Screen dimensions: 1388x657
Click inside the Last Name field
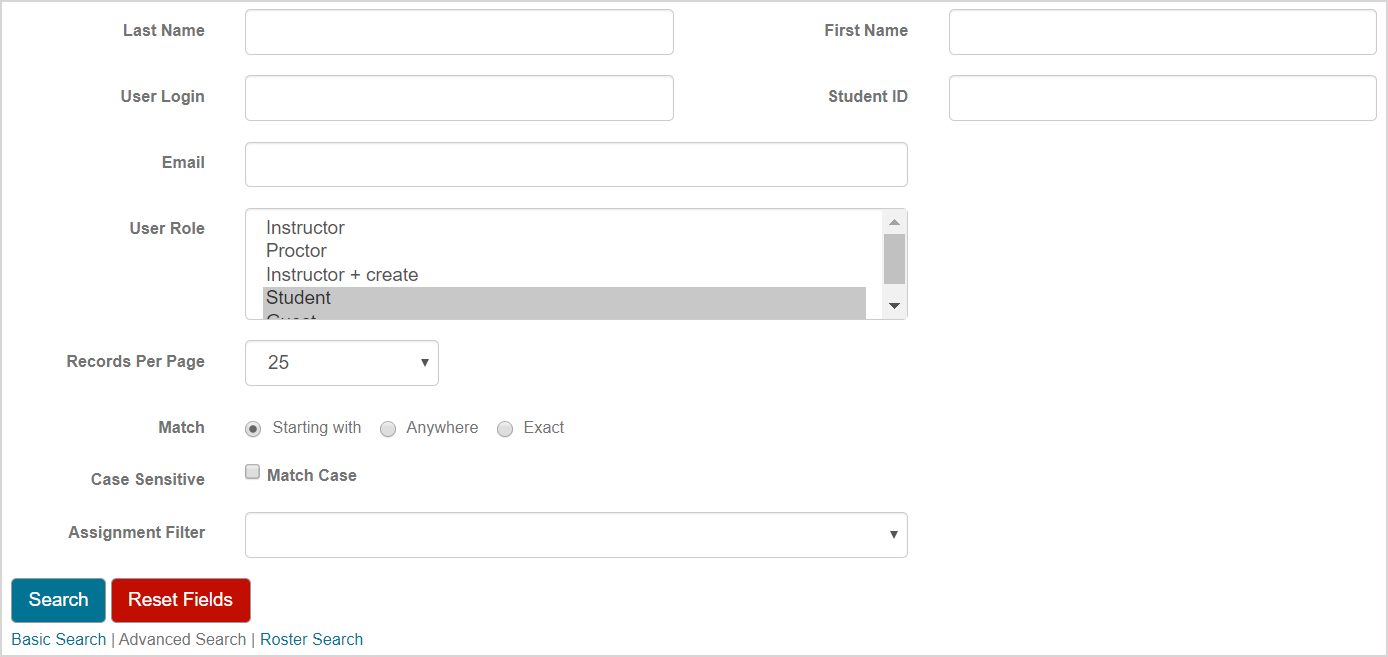coord(458,31)
